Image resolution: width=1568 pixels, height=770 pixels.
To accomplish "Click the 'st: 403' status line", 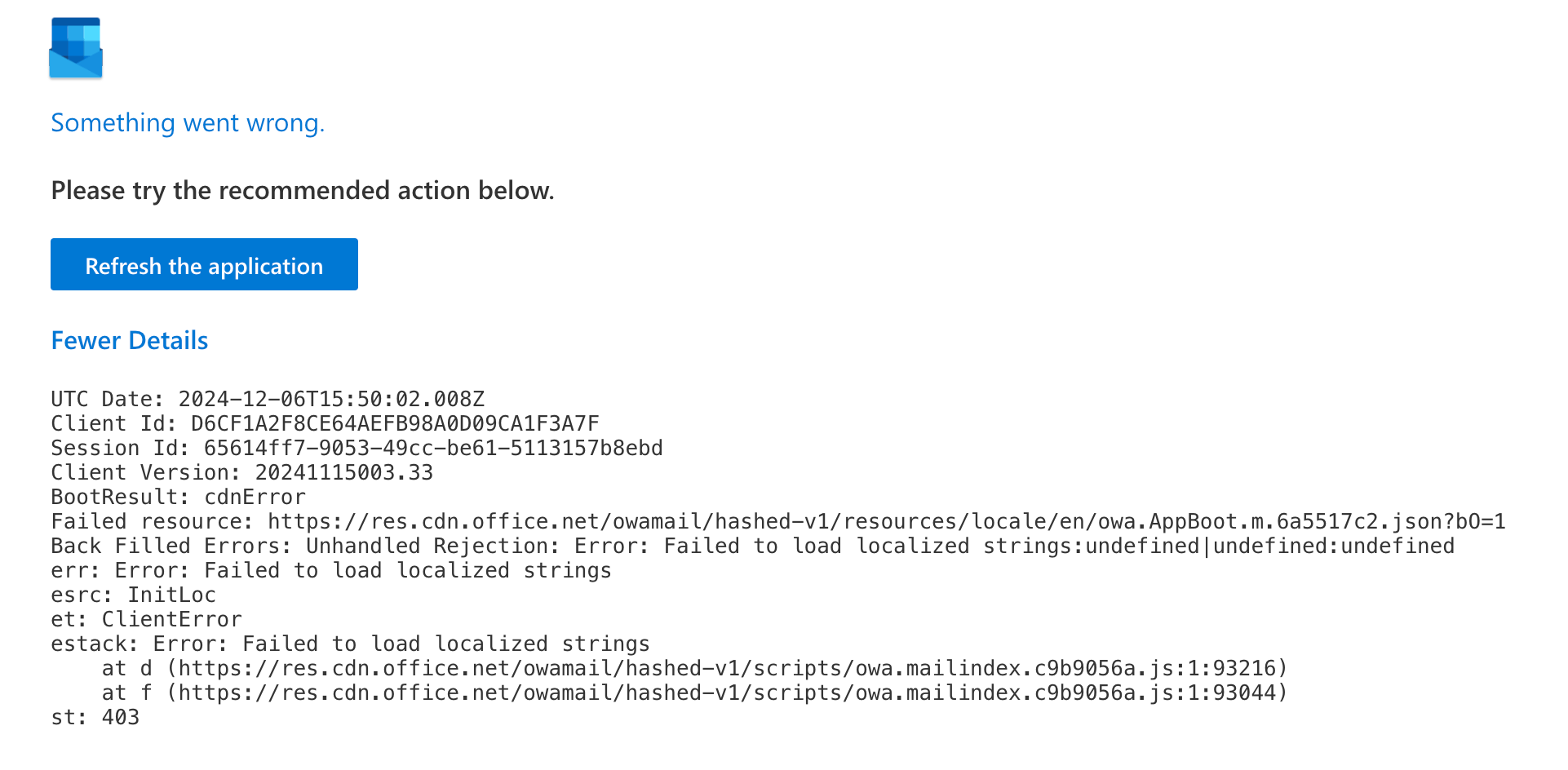I will [x=95, y=717].
